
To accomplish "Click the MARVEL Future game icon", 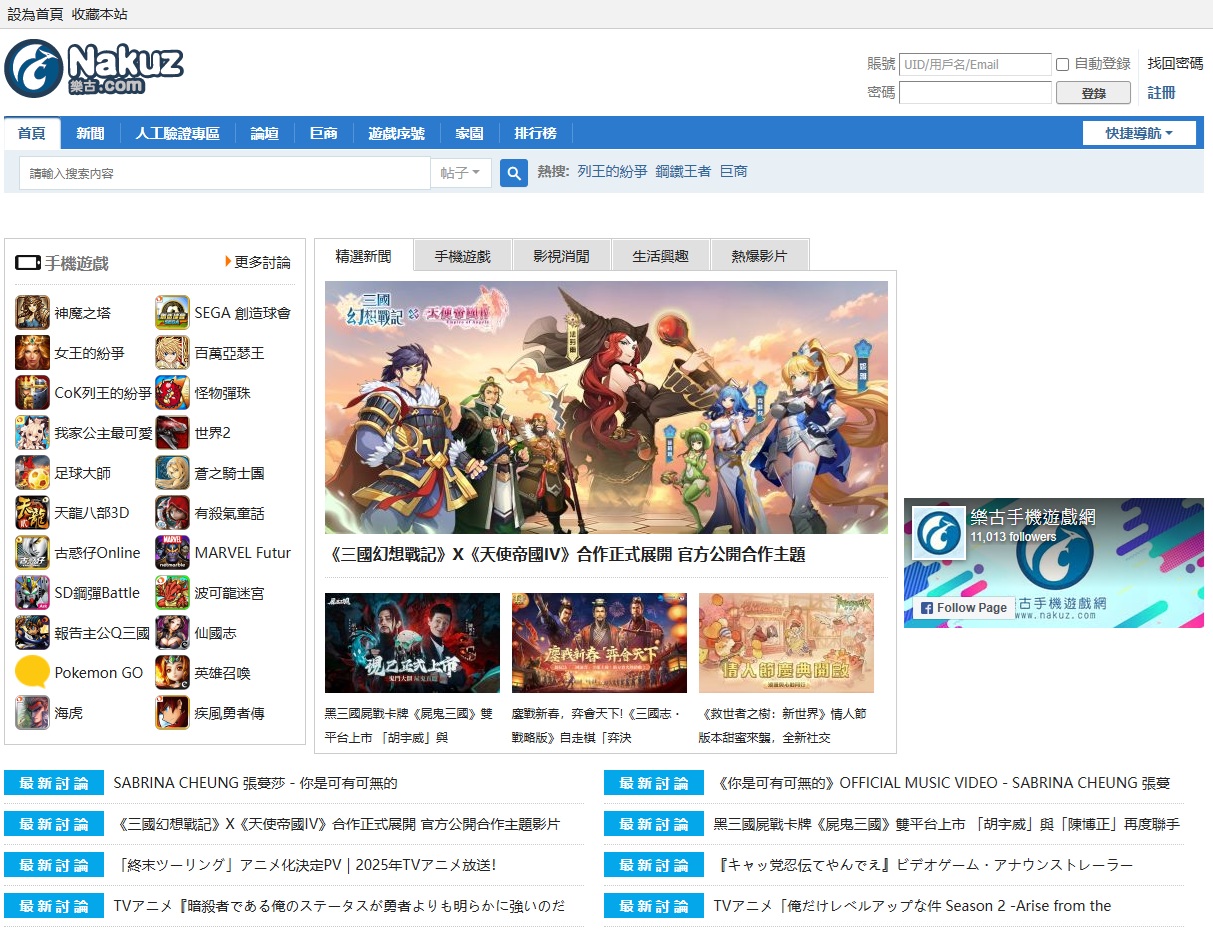I will 172,553.
